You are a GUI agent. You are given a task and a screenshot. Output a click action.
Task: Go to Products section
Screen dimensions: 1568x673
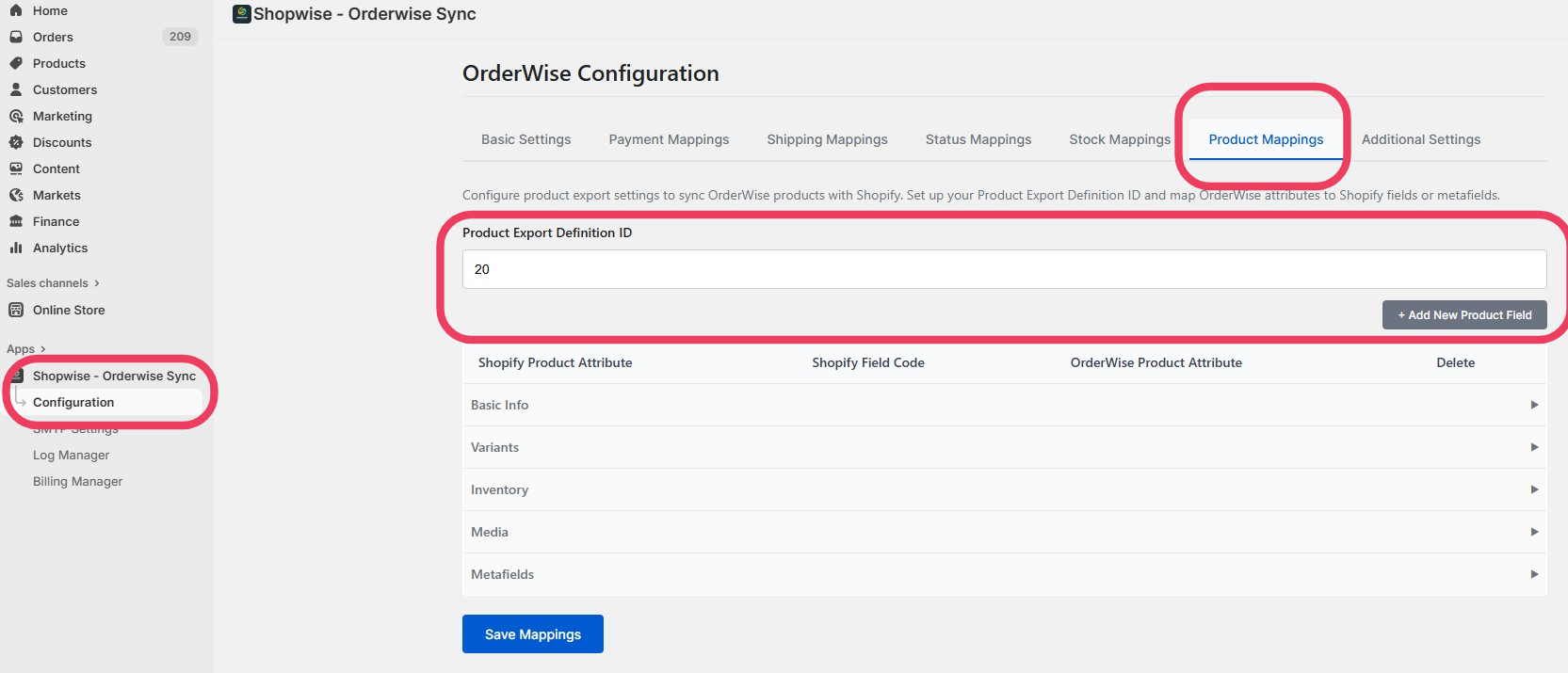(x=59, y=63)
